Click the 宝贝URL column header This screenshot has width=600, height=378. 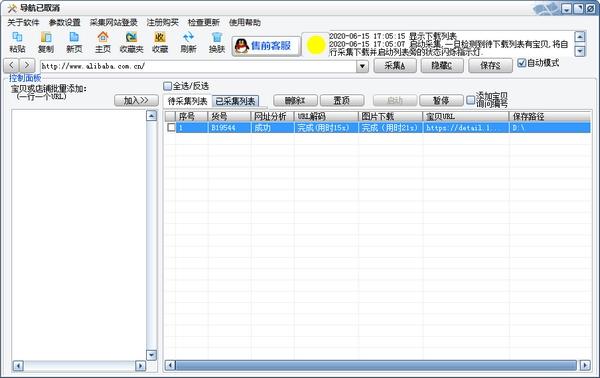click(x=466, y=116)
